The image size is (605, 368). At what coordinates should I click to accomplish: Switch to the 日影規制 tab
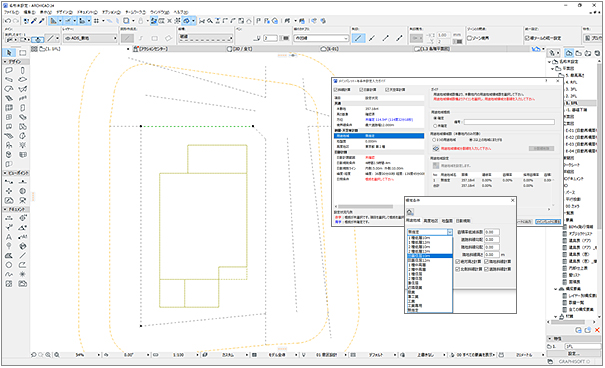463,221
